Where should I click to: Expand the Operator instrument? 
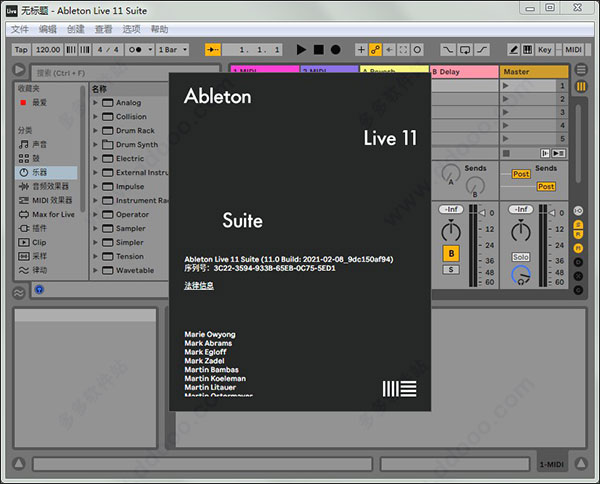tap(95, 214)
